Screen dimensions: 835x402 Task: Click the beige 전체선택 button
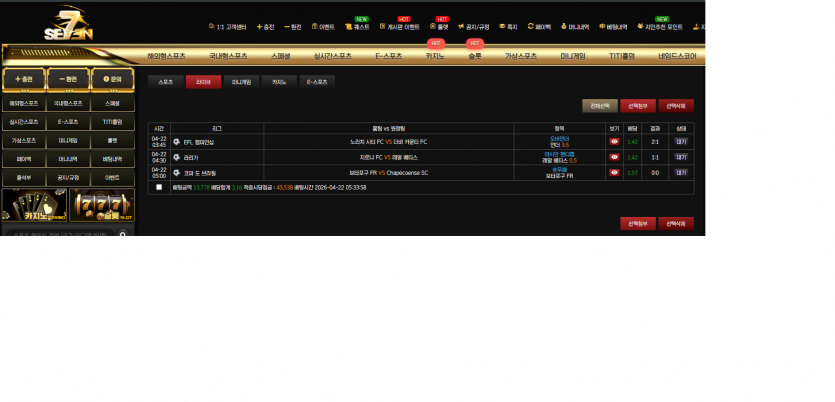click(600, 106)
